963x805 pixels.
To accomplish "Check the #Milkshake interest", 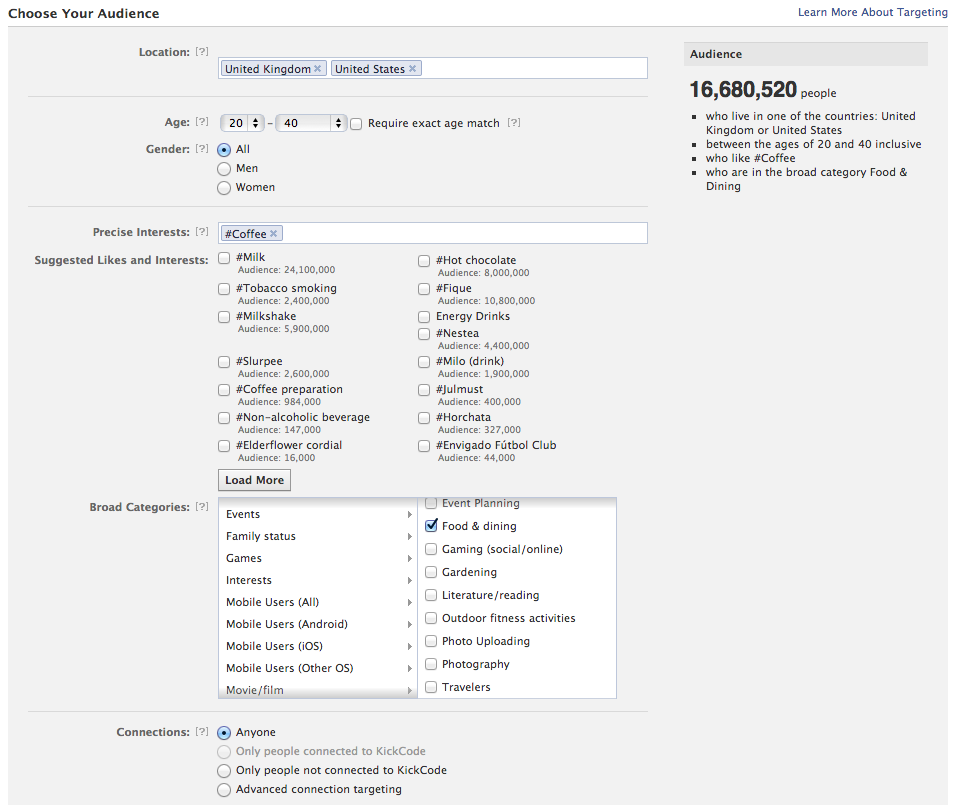I will click(x=224, y=317).
